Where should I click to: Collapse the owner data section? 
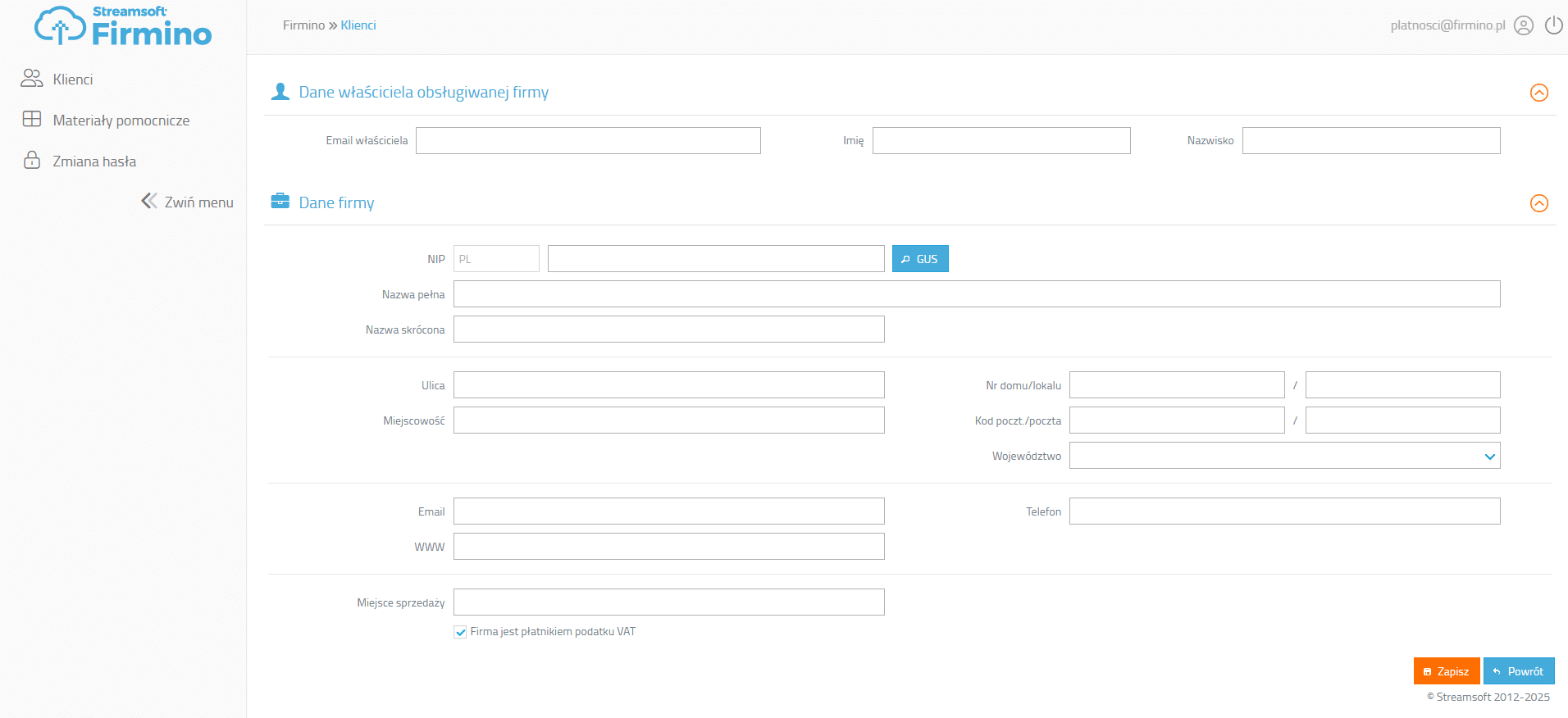tap(1538, 93)
